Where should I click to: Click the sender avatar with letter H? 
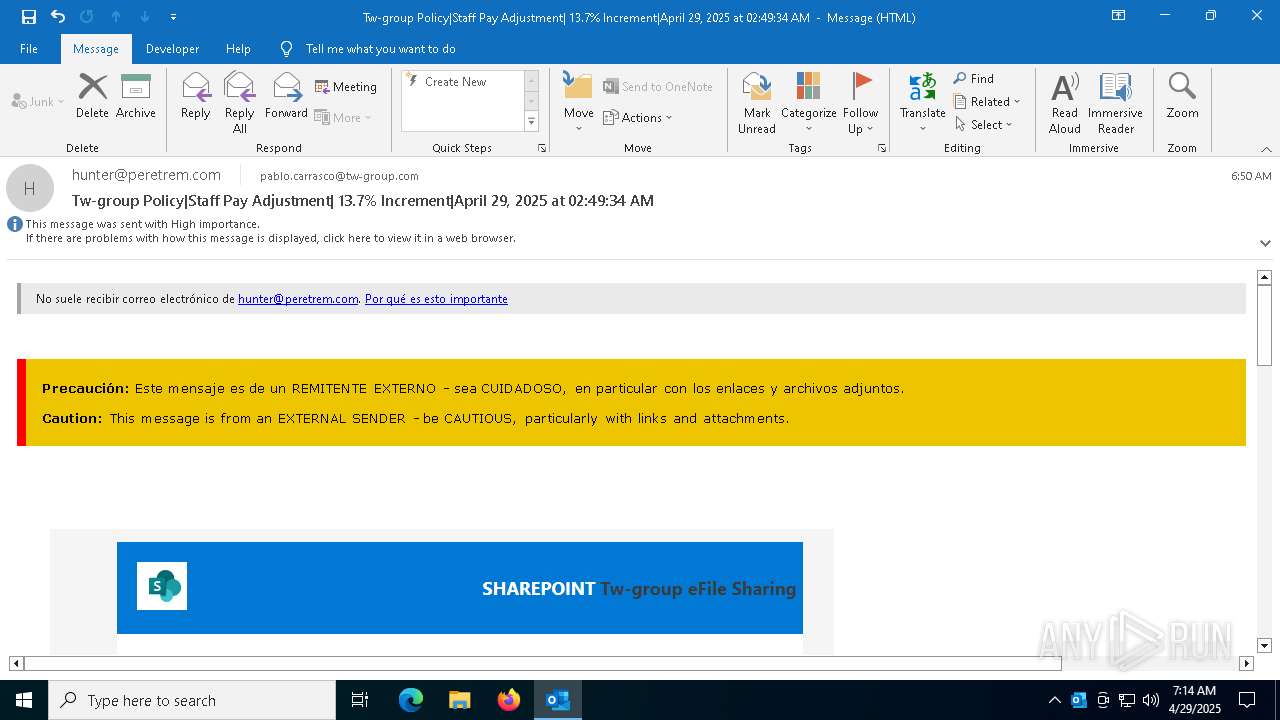point(30,188)
